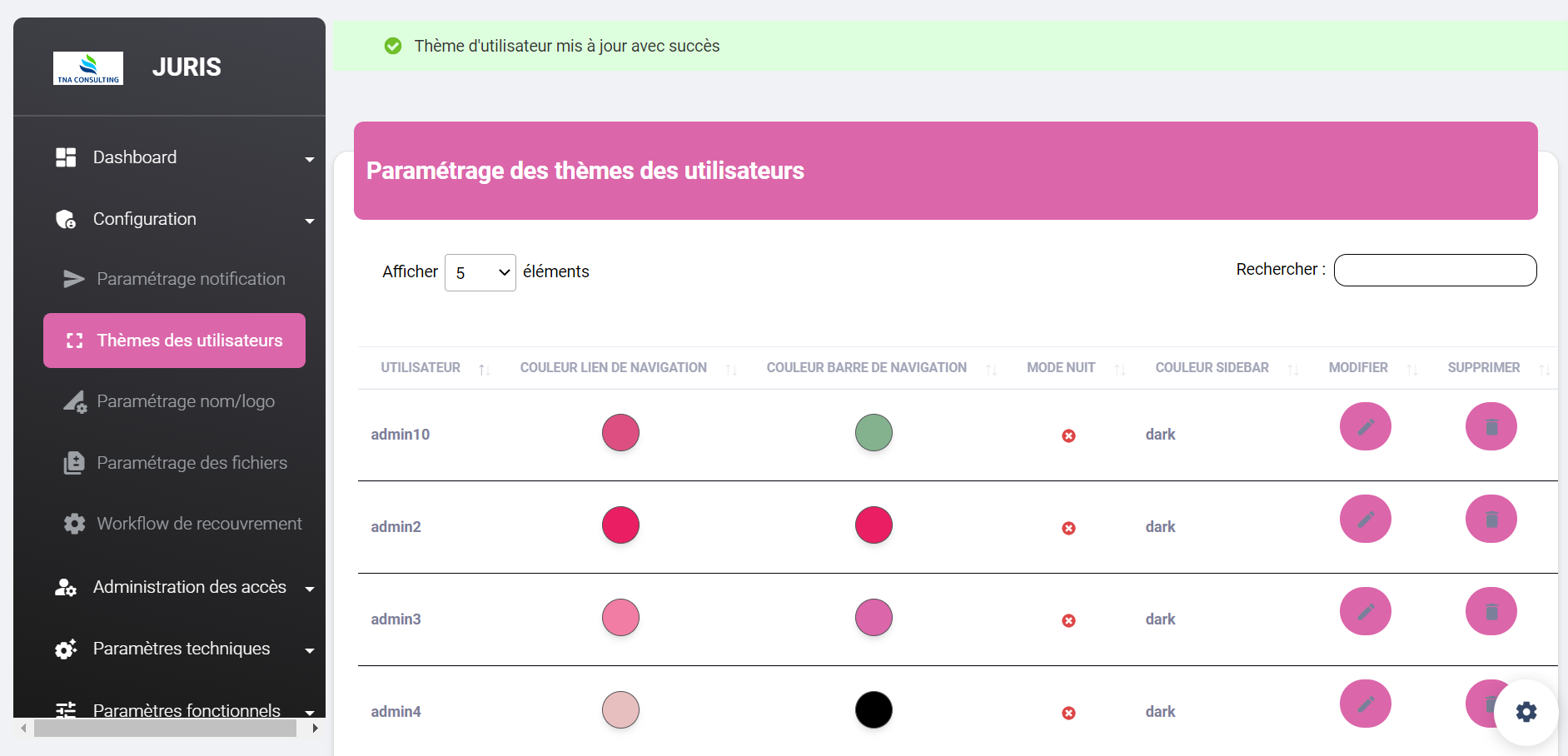This screenshot has width=1568, height=756.
Task: Click the night mode status icon for admin4
Action: 1068,713
